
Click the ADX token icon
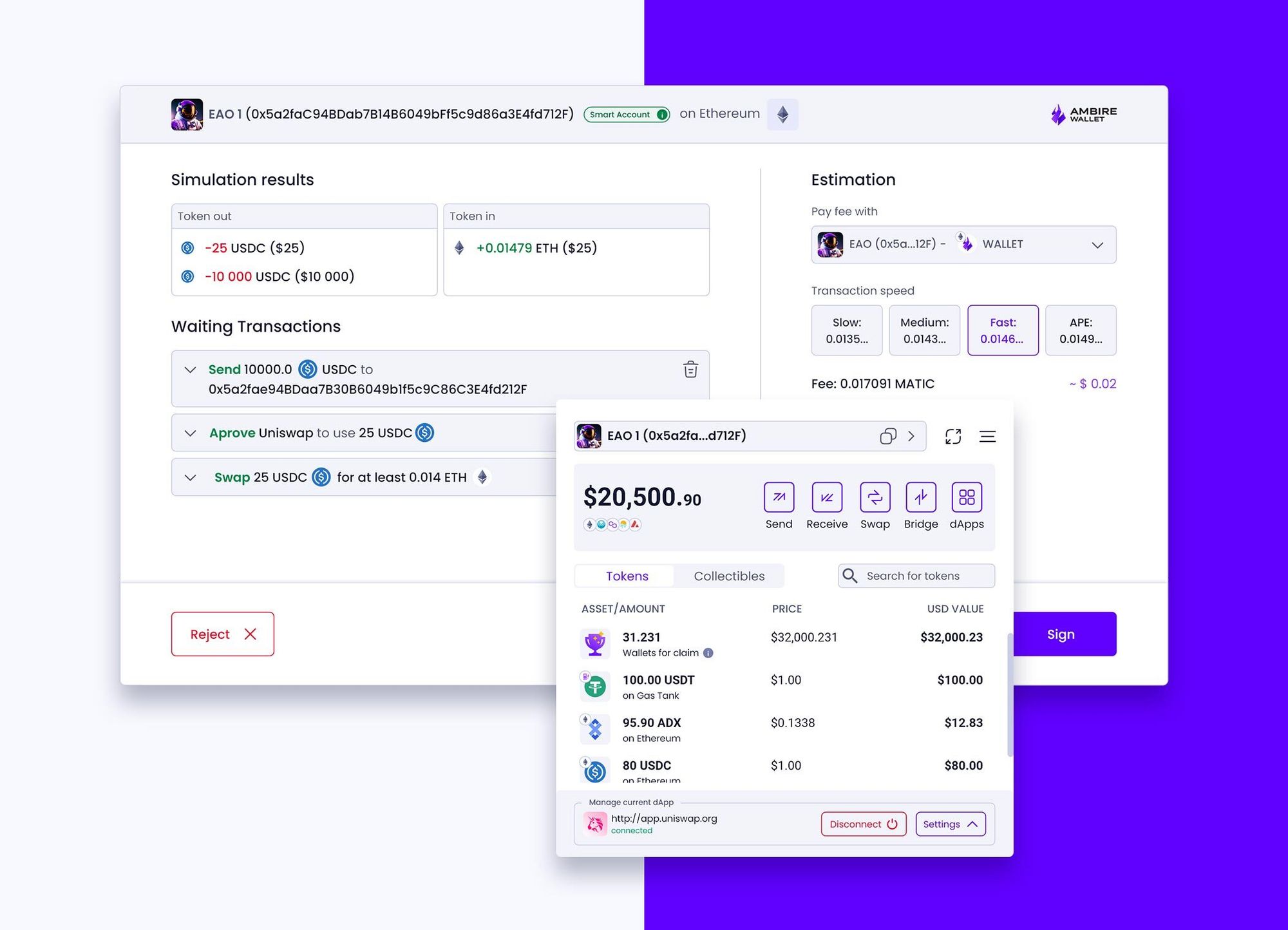594,729
